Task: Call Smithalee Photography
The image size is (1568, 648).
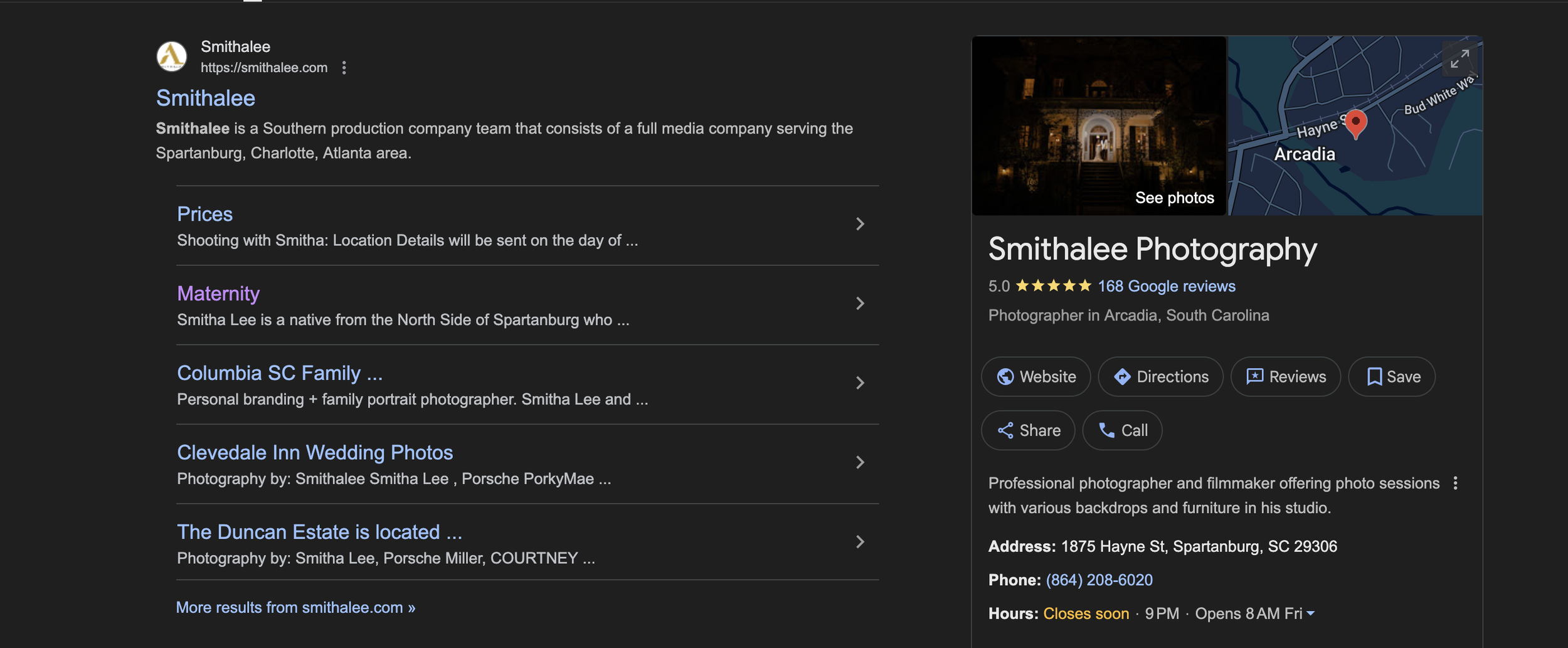Action: click(x=1122, y=430)
